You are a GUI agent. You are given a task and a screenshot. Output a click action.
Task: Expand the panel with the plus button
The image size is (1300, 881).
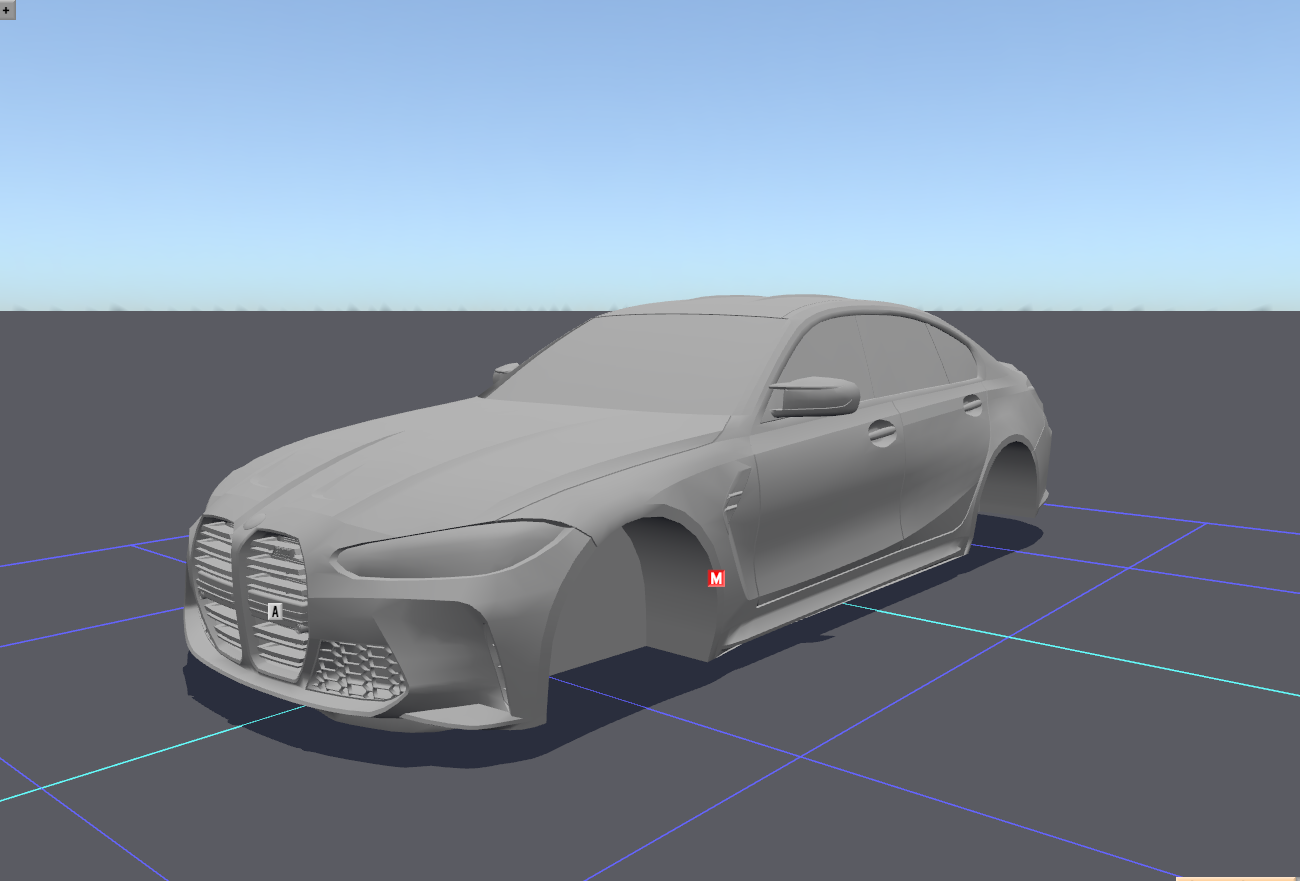[x=8, y=9]
